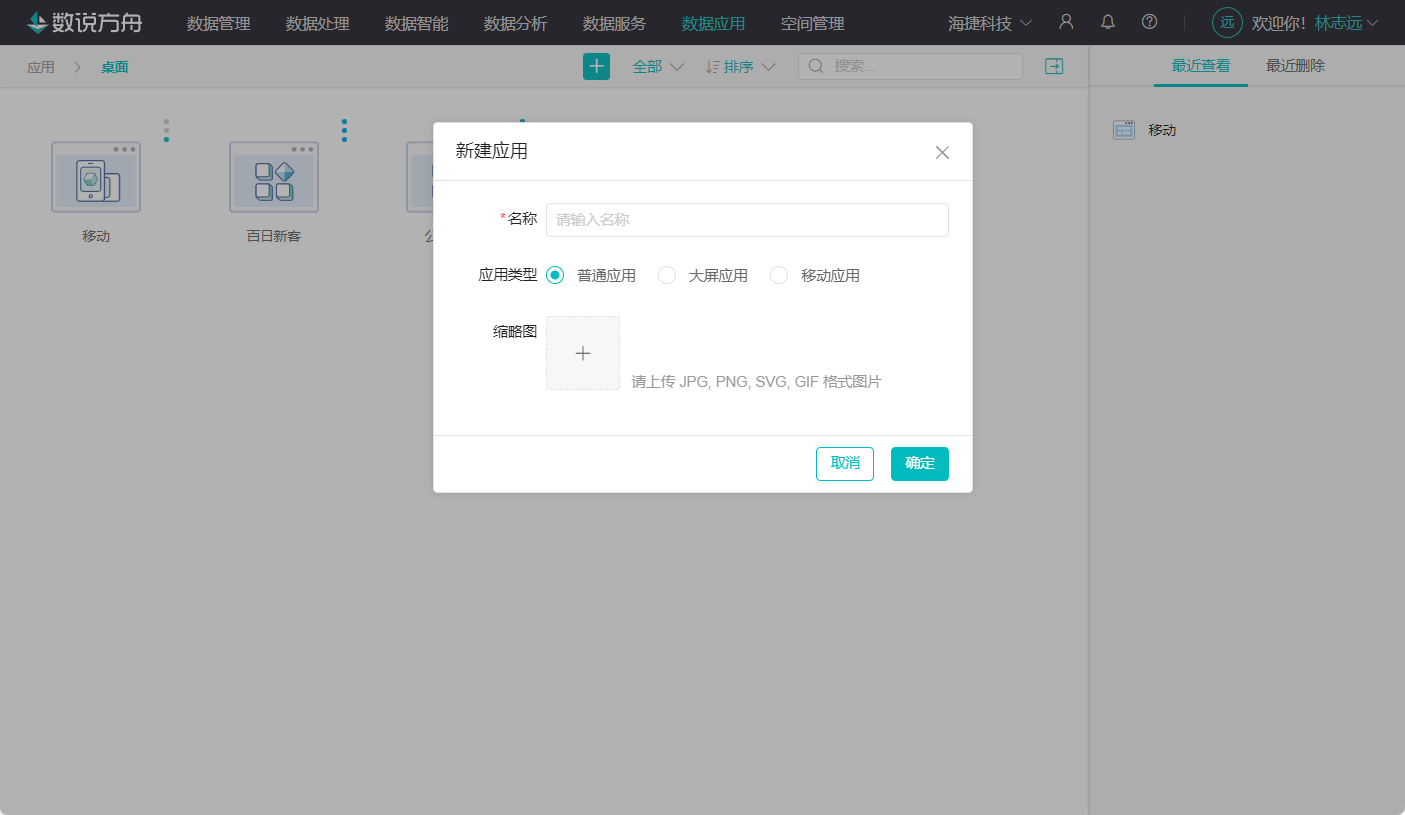Open 空间管理 menu
Screen dimensions: 1405x815
tap(813, 23)
